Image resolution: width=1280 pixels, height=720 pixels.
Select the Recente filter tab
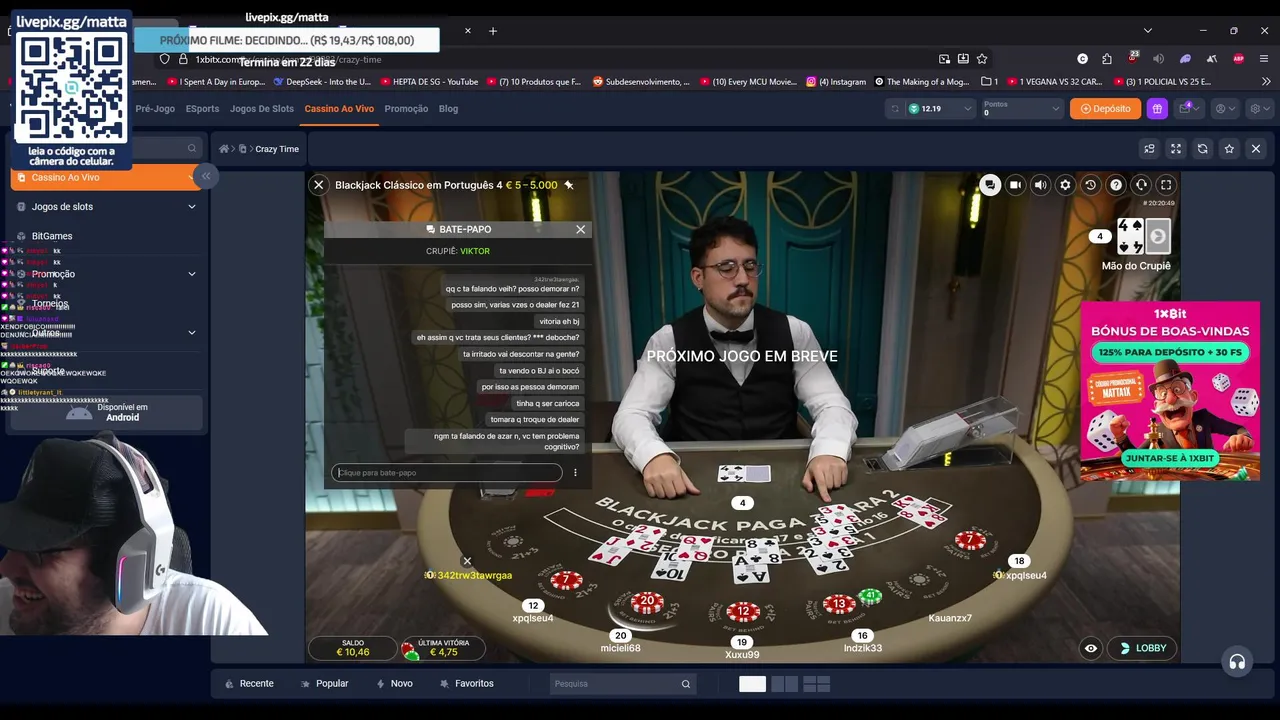249,684
